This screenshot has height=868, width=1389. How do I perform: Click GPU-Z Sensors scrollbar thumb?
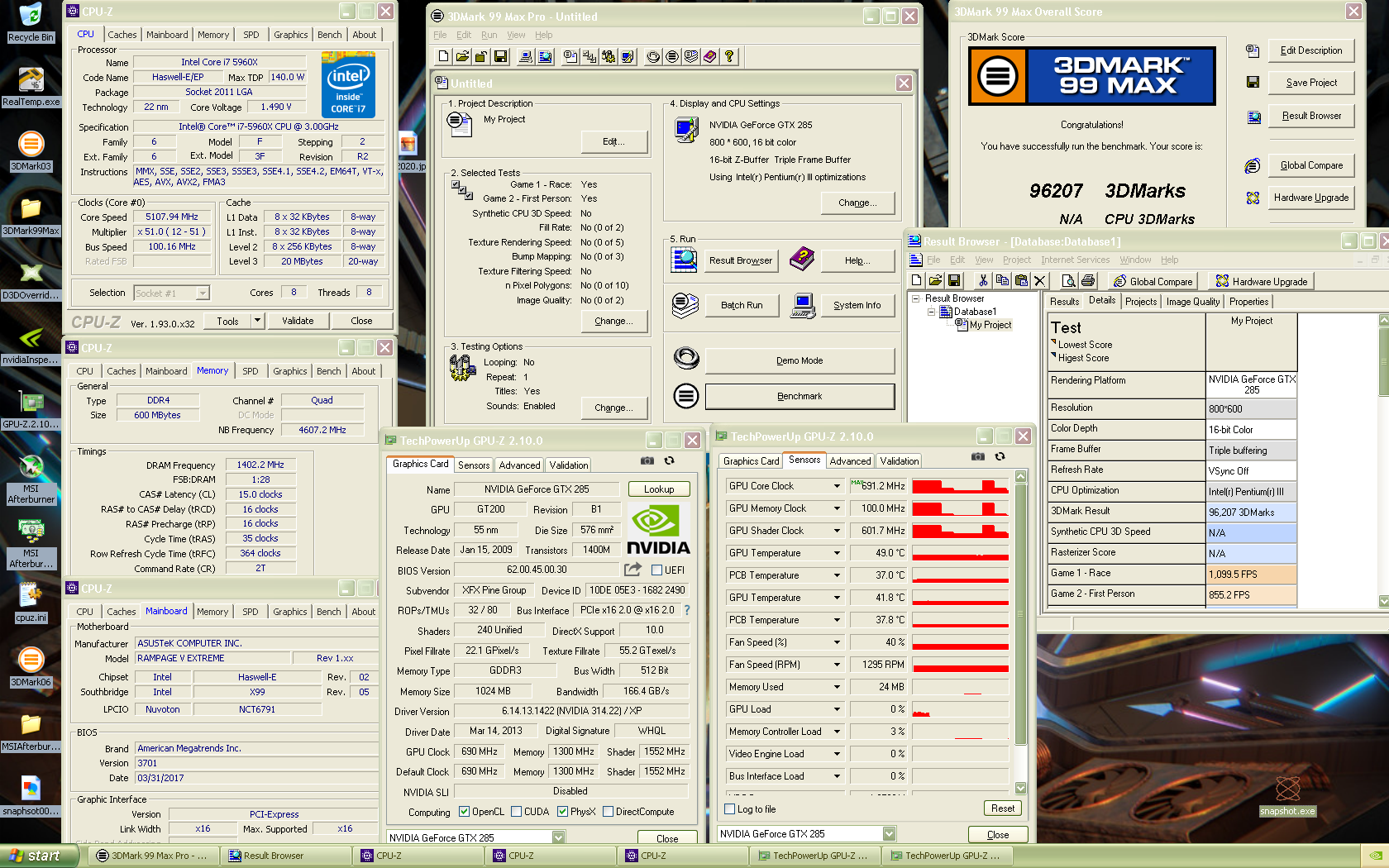pyautogui.click(x=1020, y=614)
